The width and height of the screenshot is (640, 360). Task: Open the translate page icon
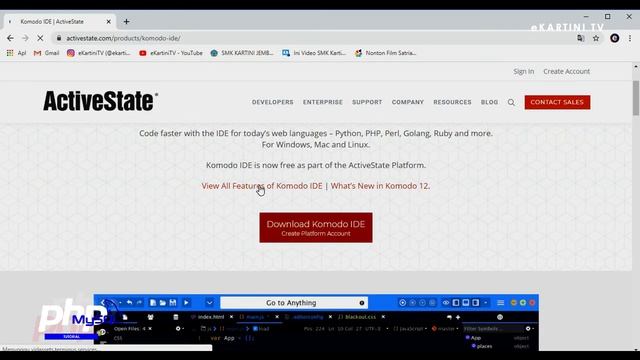click(580, 38)
